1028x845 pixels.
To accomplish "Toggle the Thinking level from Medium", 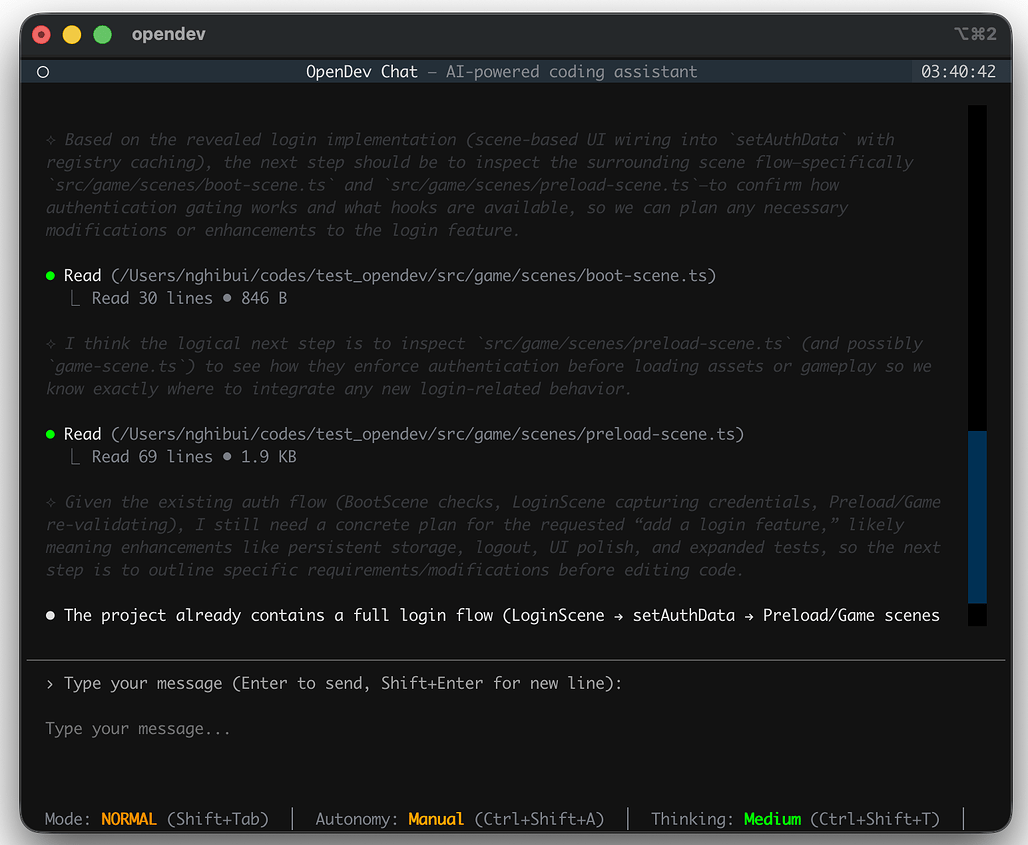I will pos(772,819).
